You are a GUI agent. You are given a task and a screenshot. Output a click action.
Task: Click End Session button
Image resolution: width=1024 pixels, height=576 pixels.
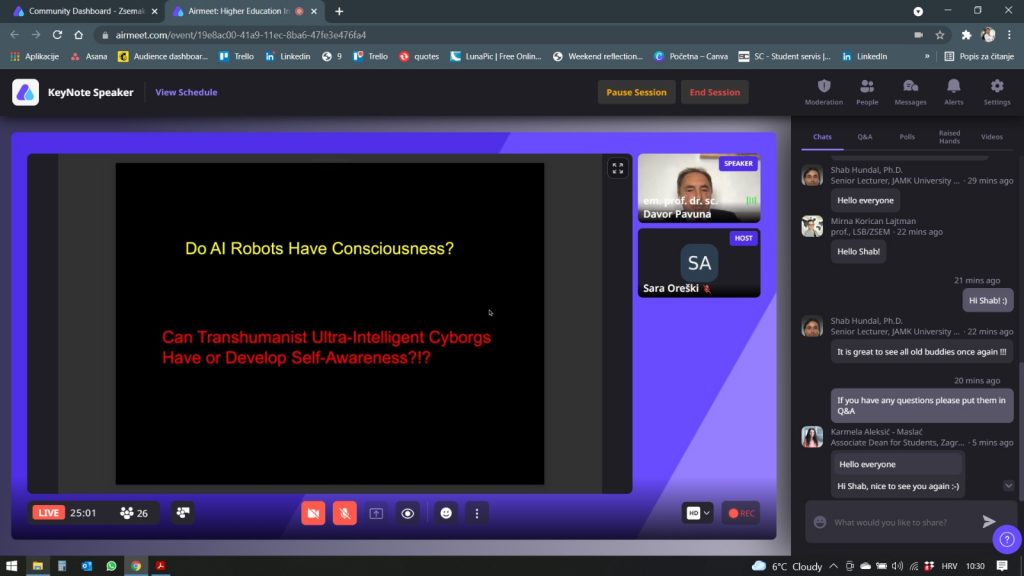[x=714, y=92]
